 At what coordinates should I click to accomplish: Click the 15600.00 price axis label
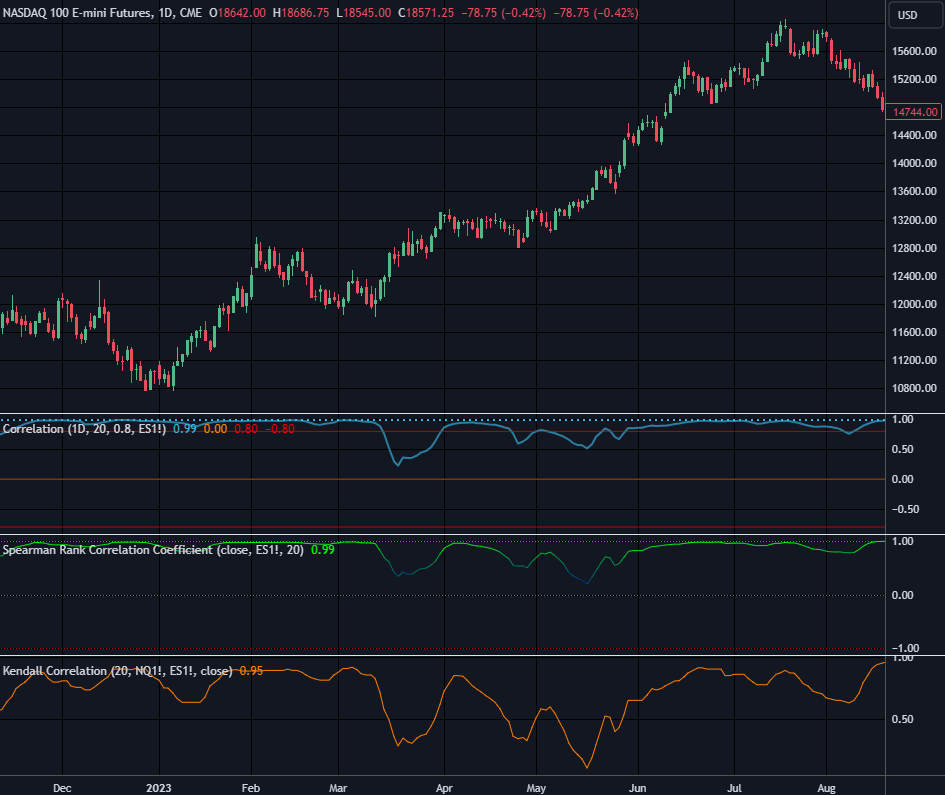(914, 51)
